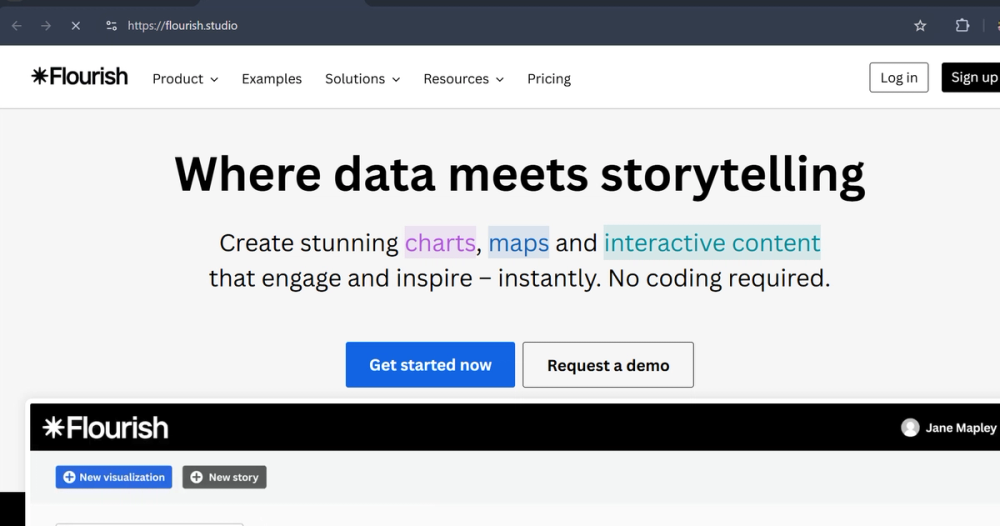Click the Log in button

tap(899, 77)
